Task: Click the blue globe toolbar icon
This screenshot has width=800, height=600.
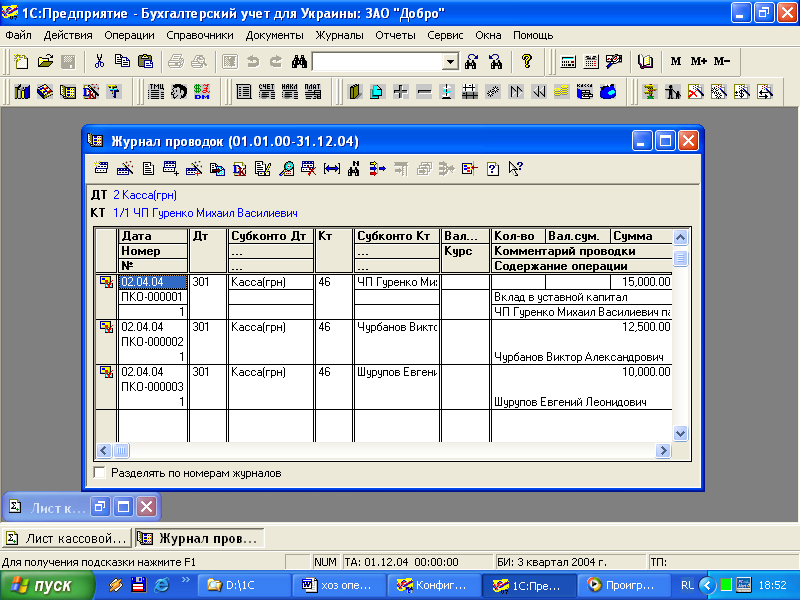Action: pyautogui.click(x=608, y=92)
